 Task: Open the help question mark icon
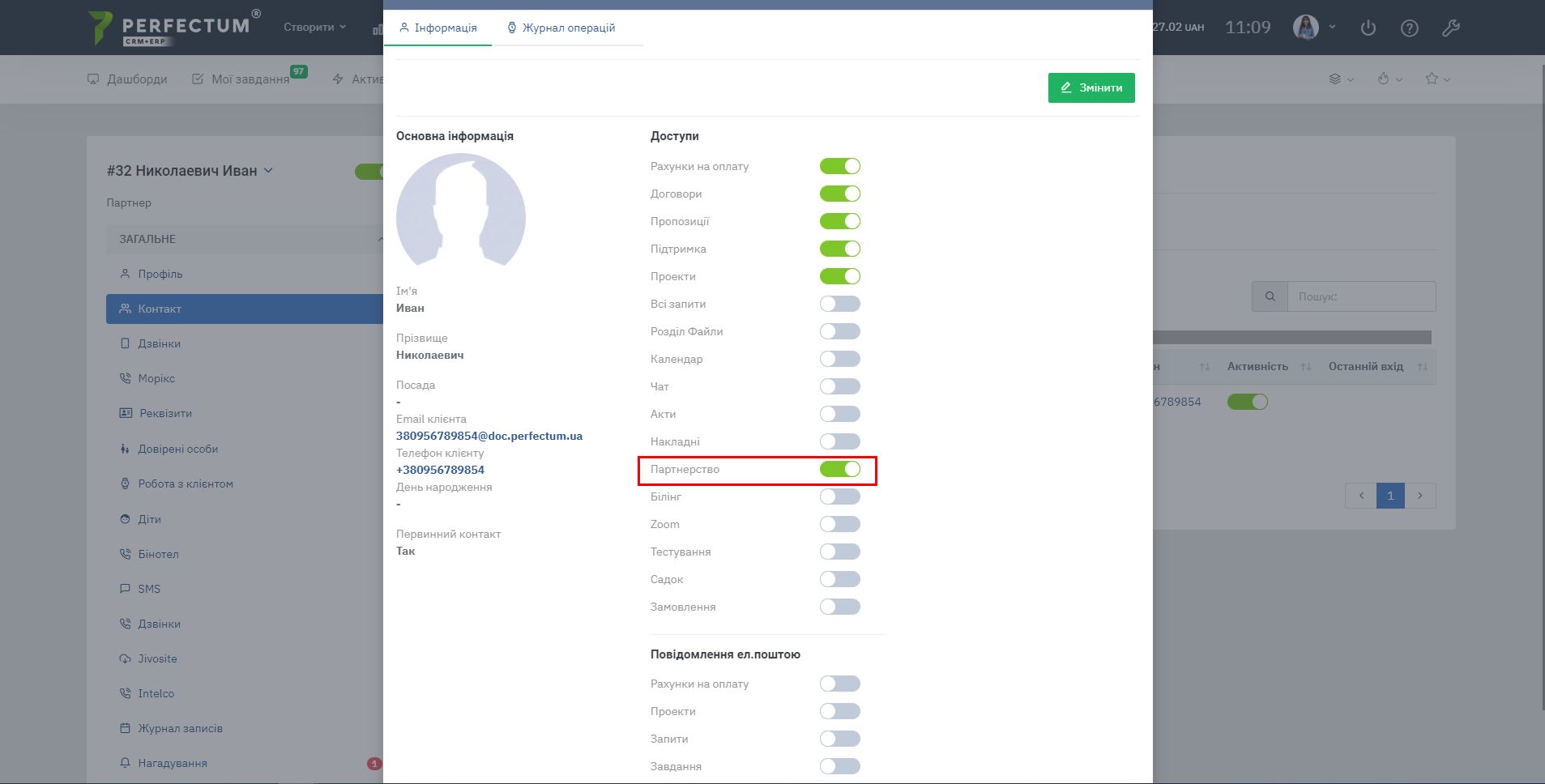point(1410,28)
